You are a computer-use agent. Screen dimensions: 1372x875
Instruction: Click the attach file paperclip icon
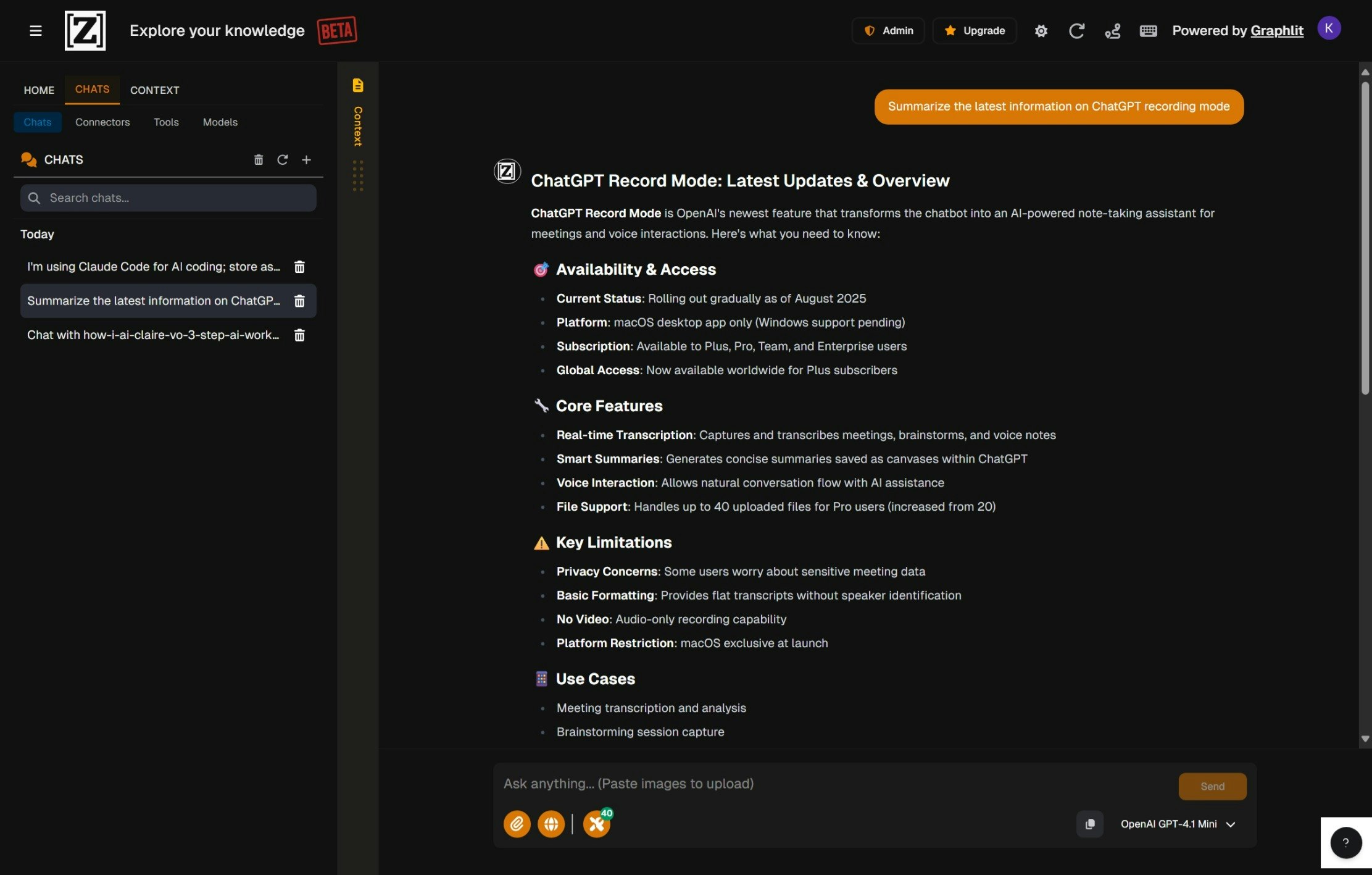click(517, 824)
